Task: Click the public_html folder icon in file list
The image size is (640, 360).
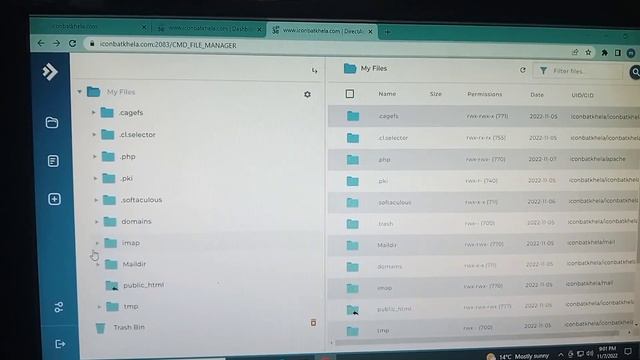Action: pos(353,310)
